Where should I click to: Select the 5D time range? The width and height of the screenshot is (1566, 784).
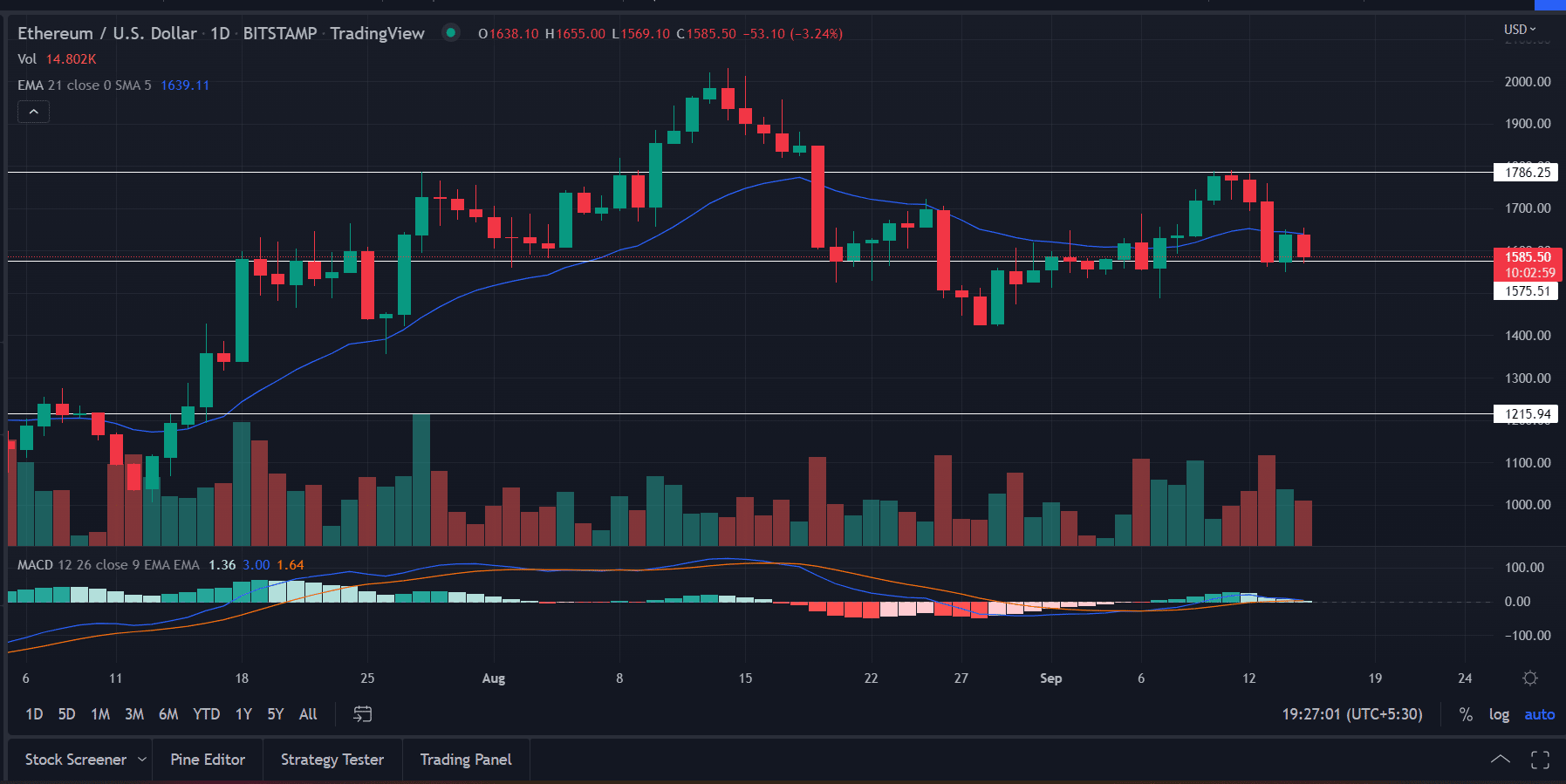[x=66, y=714]
